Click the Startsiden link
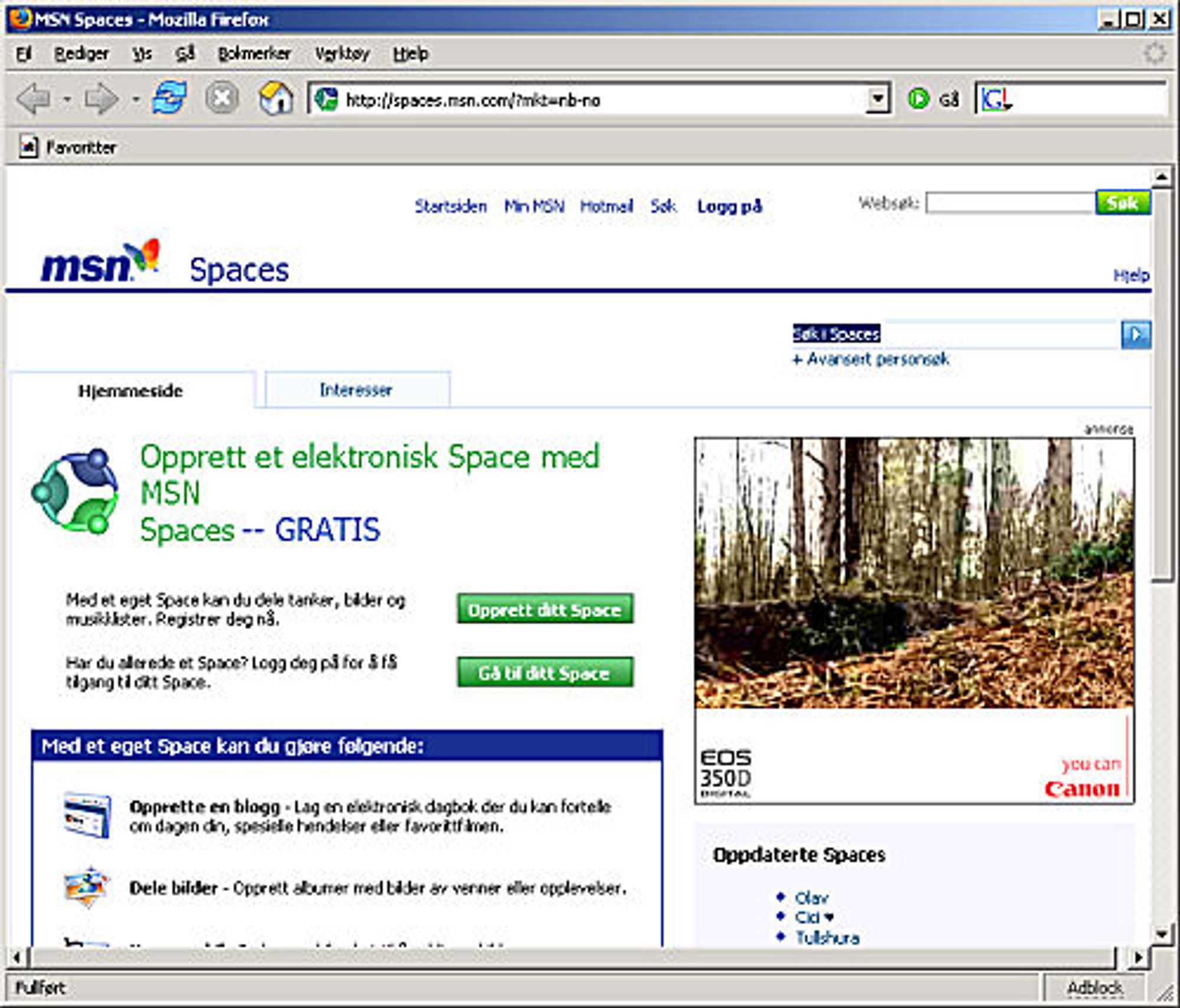The image size is (1180, 1008). 451,206
